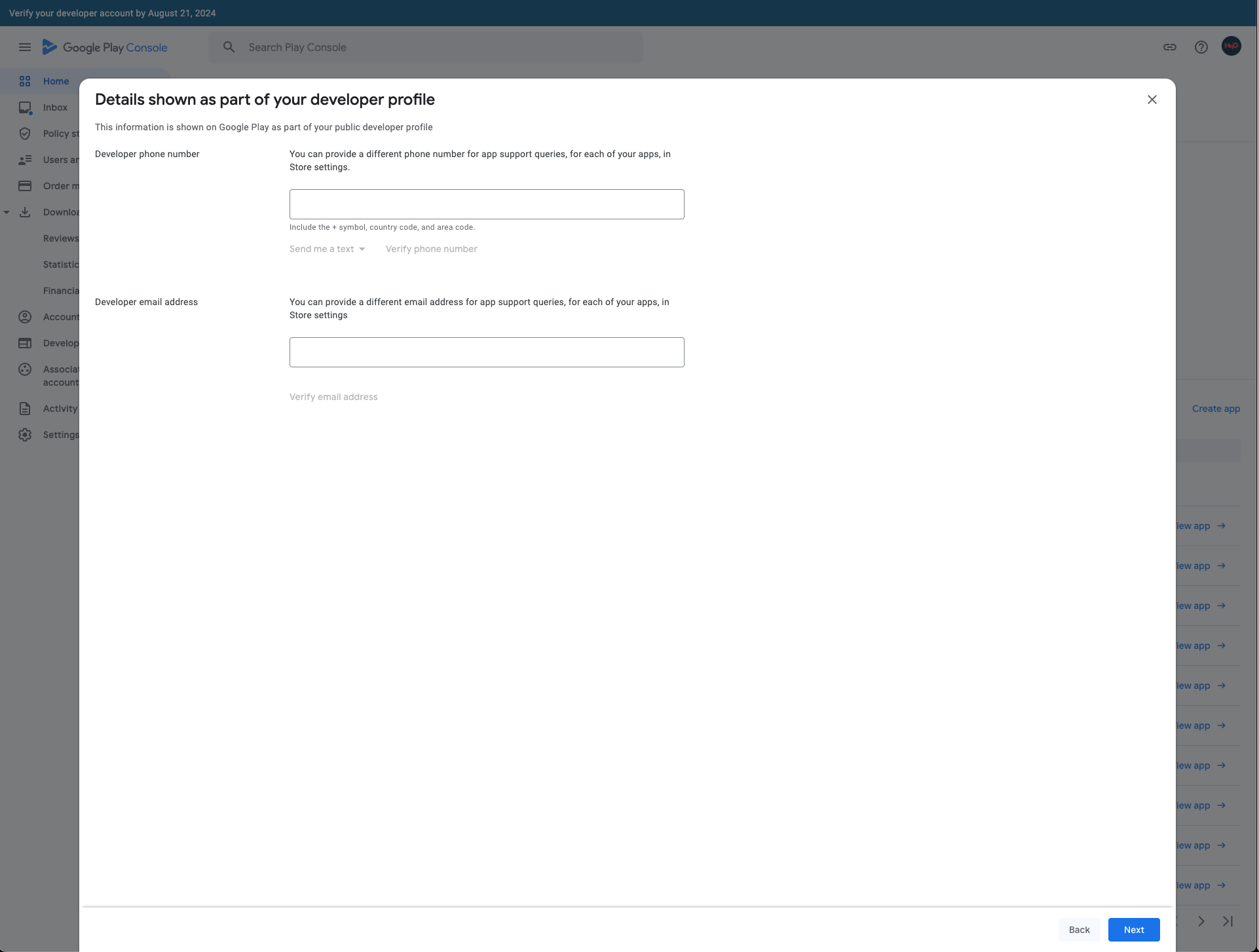Click the Back button

pos(1079,930)
